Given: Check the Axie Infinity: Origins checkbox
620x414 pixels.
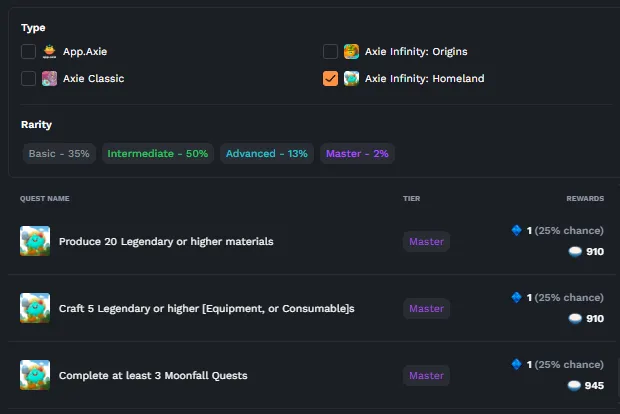Looking at the screenshot, I should 330,51.
